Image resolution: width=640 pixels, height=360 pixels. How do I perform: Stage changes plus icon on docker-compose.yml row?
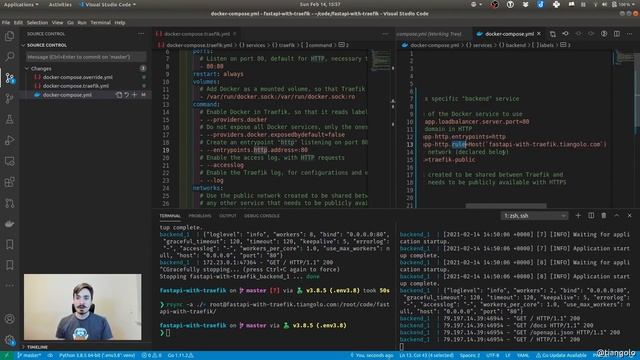tap(134, 95)
